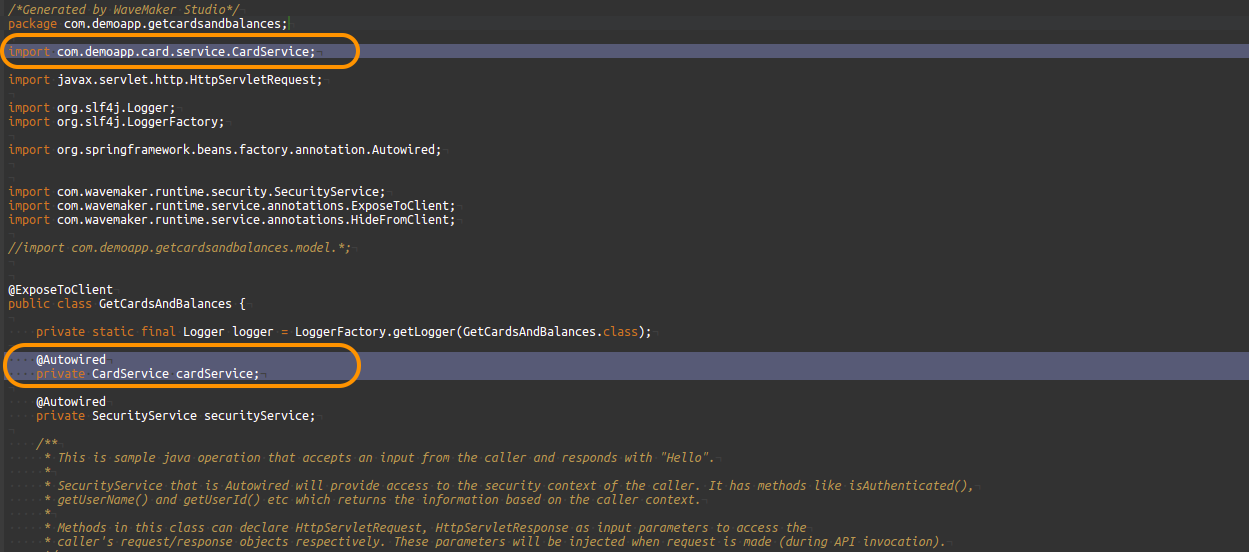The image size is (1249, 552).
Task: Click the LoggerFactory import line
Action: [116, 122]
